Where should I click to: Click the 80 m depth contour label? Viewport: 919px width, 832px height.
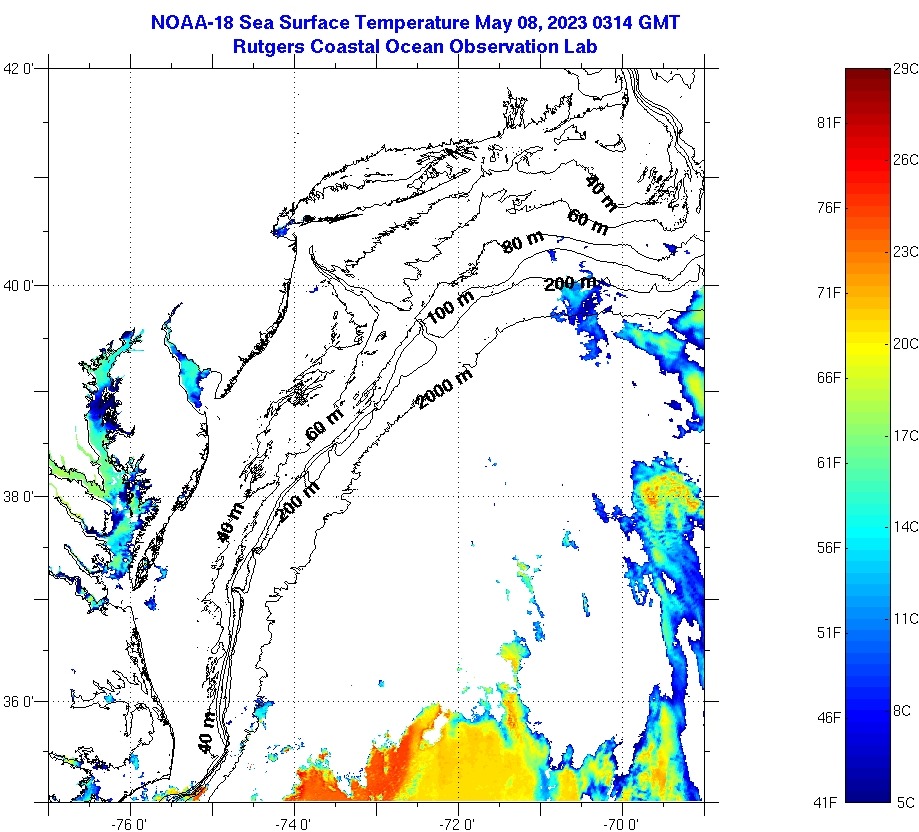(x=523, y=241)
